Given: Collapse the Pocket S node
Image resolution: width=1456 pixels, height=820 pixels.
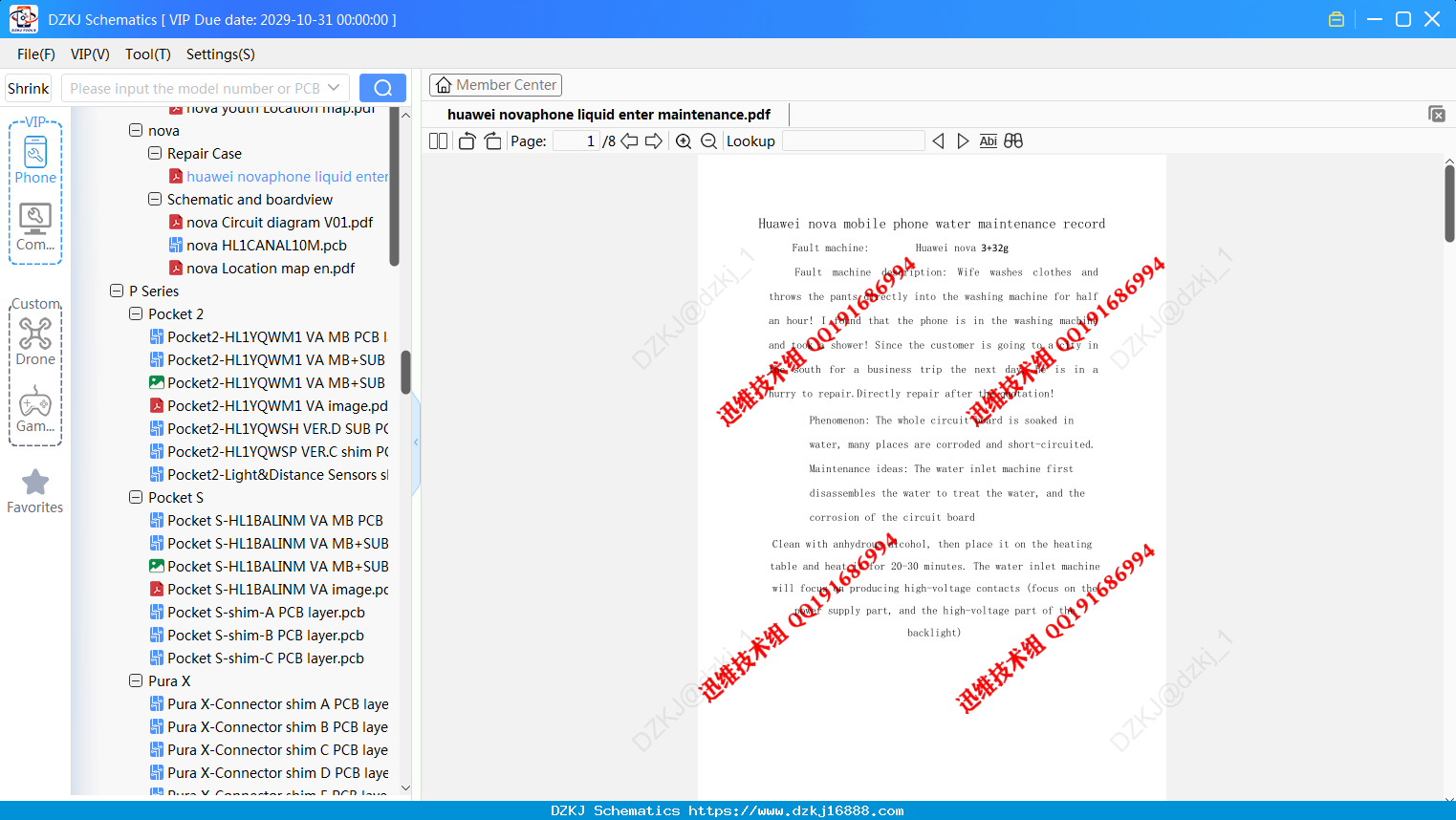Looking at the screenshot, I should click(136, 497).
